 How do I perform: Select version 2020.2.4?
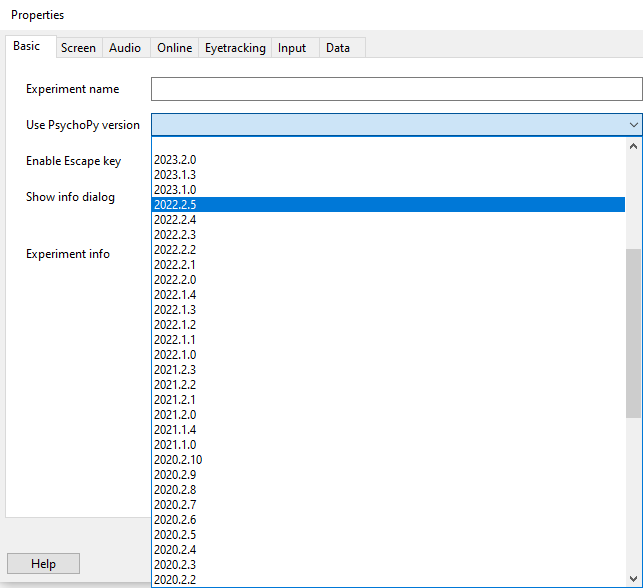(388, 550)
